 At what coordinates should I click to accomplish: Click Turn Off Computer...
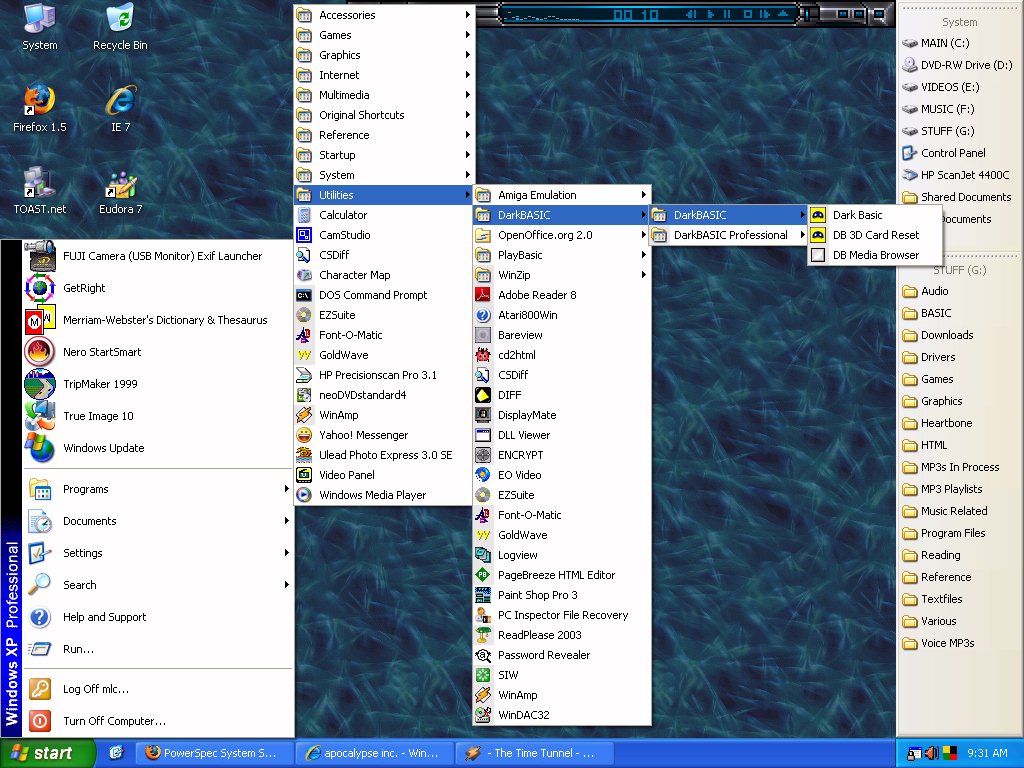tap(159, 721)
